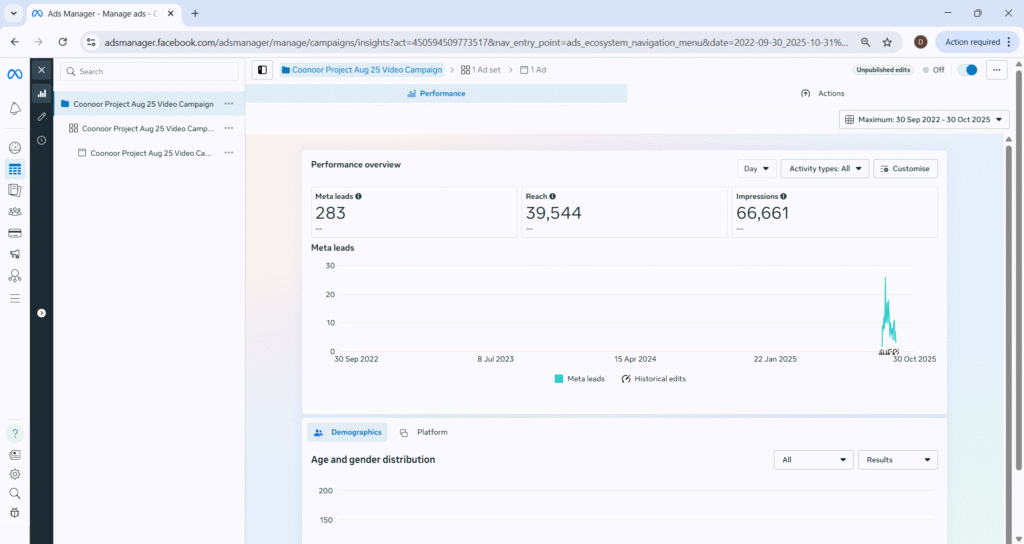Toggle the side panel layout button
Screen dimensions: 1024x544
pyautogui.click(x=262, y=70)
